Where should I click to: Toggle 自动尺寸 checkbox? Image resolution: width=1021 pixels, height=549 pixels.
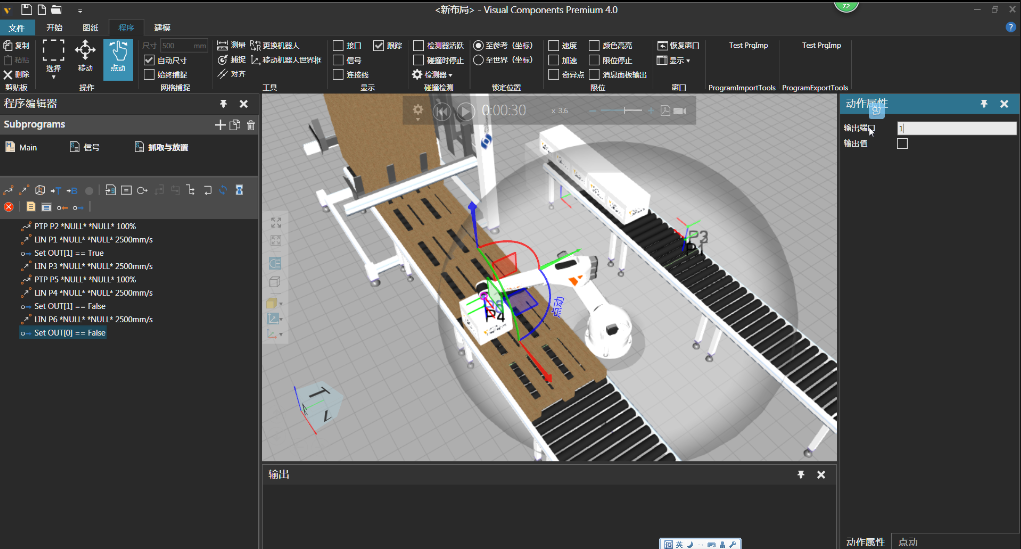[149, 60]
